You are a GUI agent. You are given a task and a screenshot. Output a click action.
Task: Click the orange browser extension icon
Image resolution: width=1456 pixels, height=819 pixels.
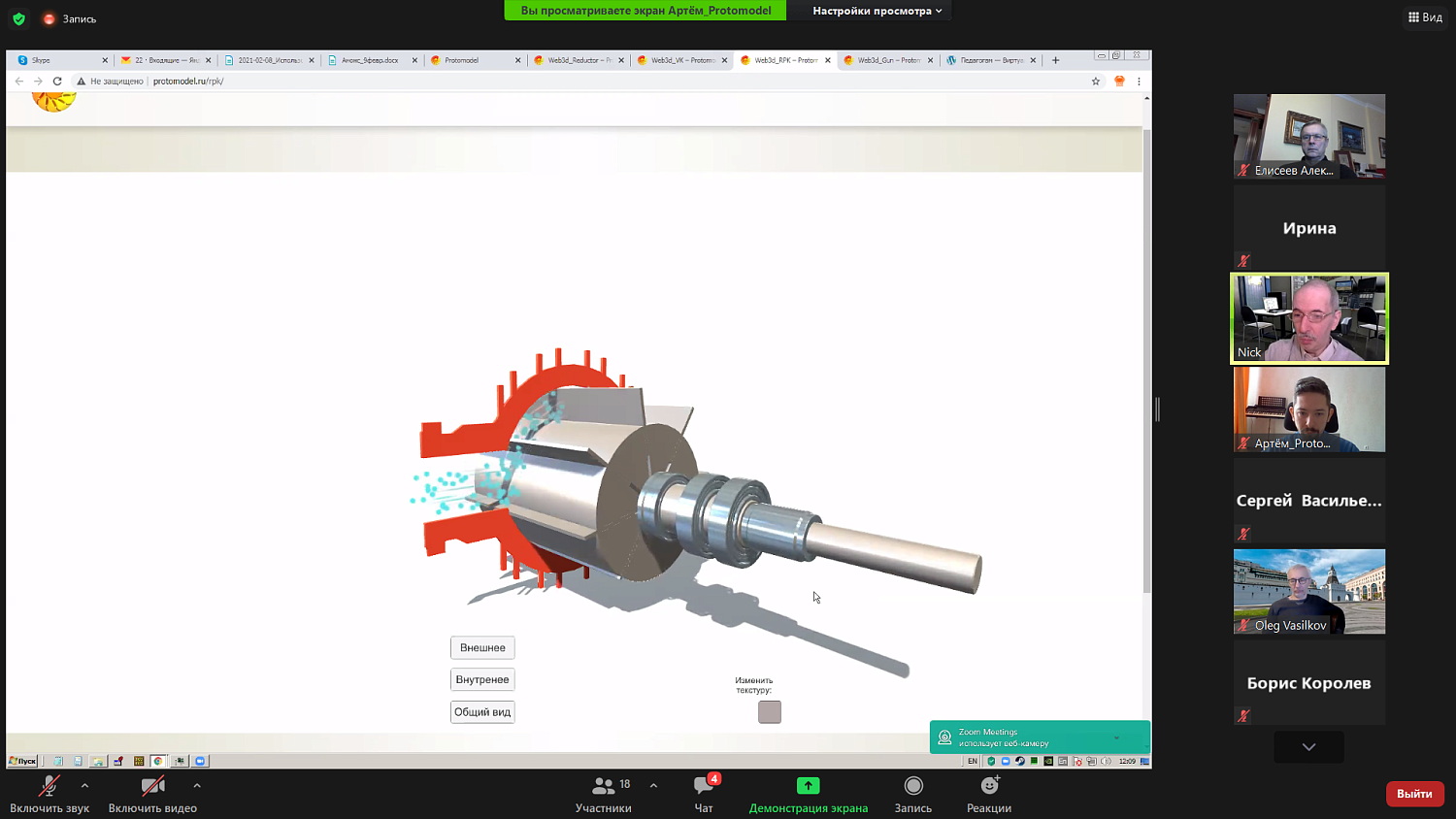coord(1119,82)
